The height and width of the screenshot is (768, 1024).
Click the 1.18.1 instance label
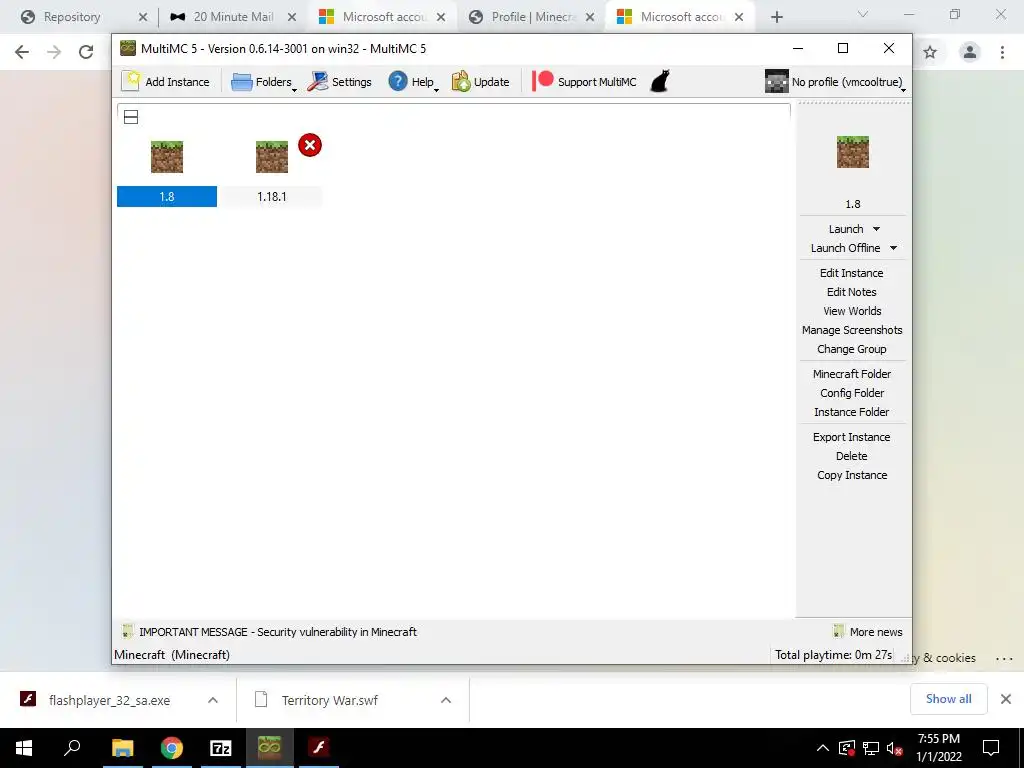[272, 197]
